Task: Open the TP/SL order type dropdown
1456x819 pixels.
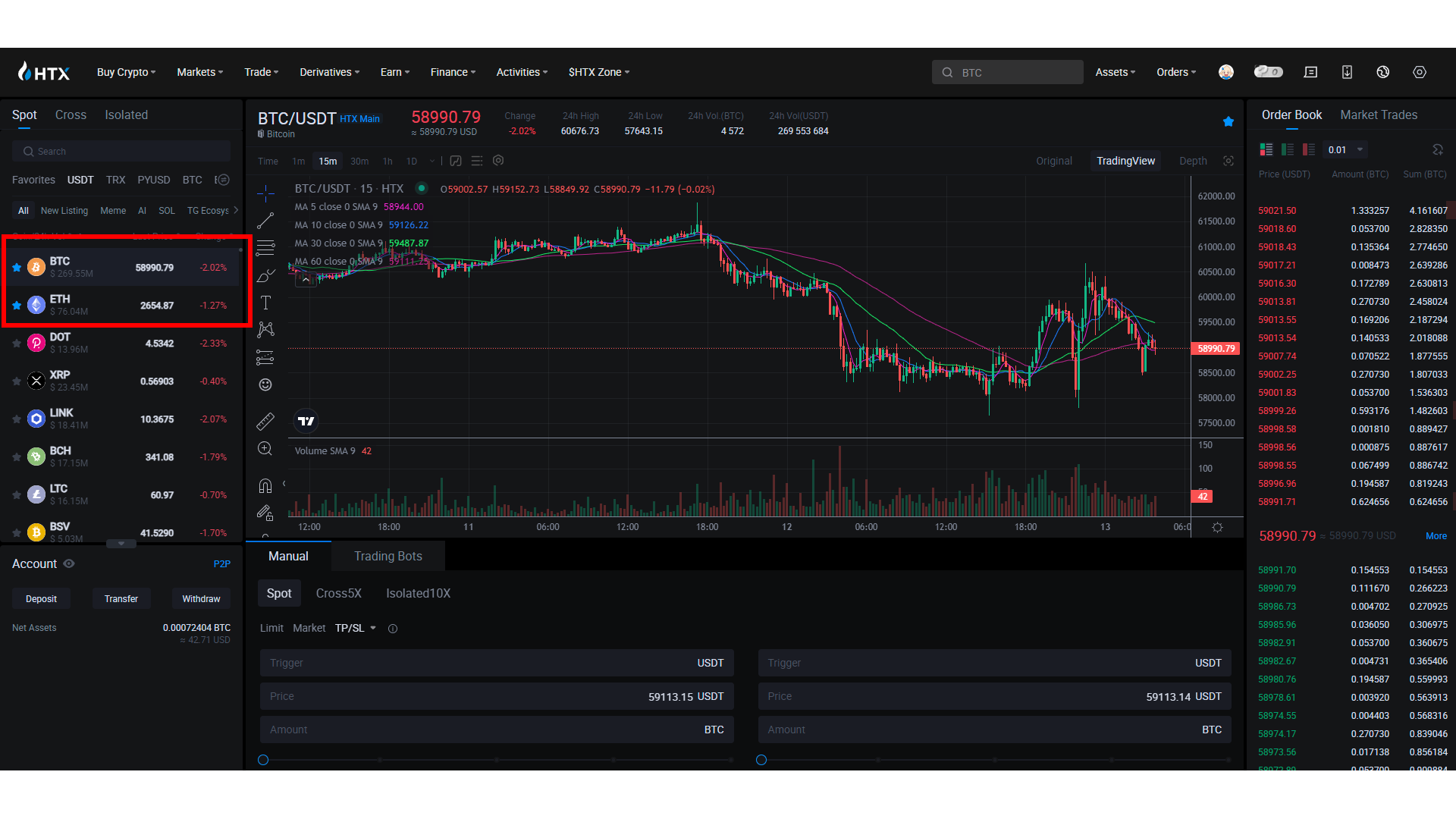Action: coord(356,628)
